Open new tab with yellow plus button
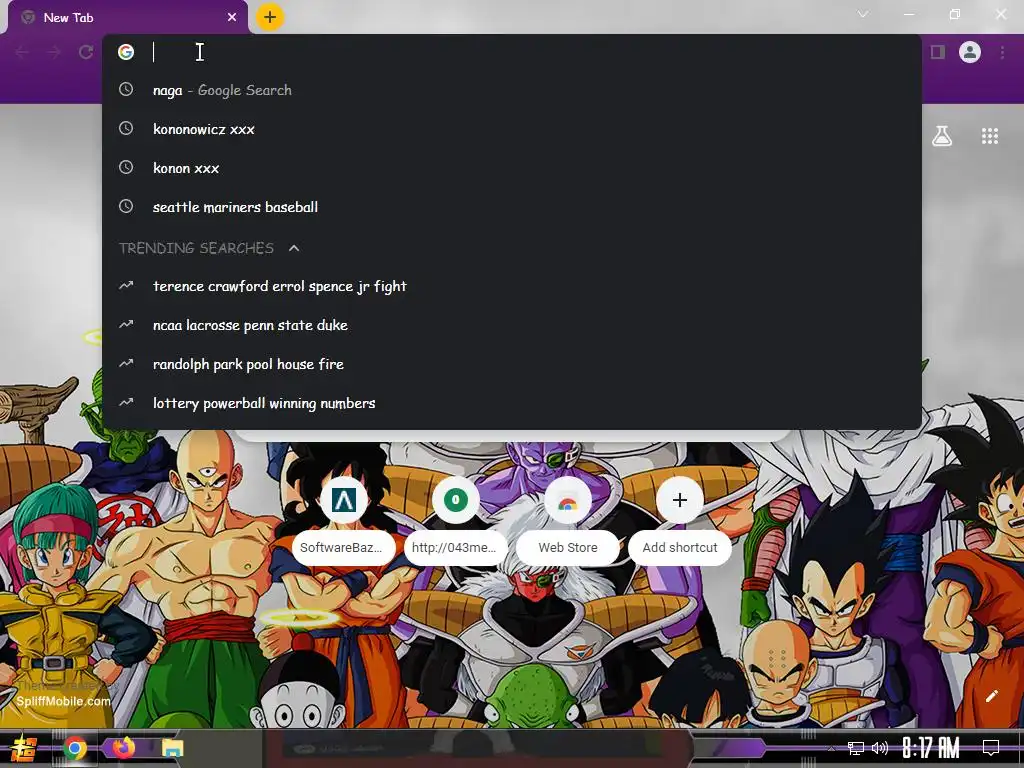The image size is (1024, 768). click(270, 17)
